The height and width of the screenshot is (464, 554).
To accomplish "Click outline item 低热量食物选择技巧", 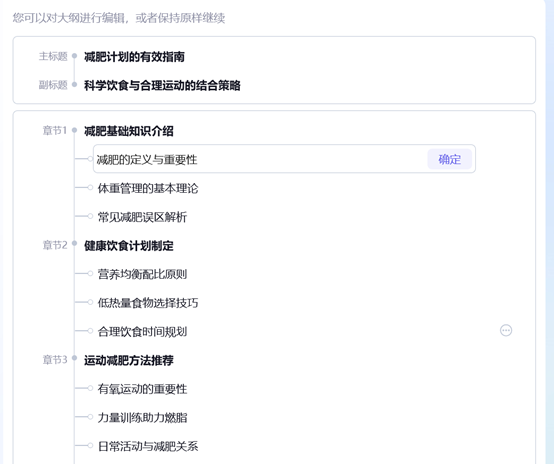I will (148, 303).
